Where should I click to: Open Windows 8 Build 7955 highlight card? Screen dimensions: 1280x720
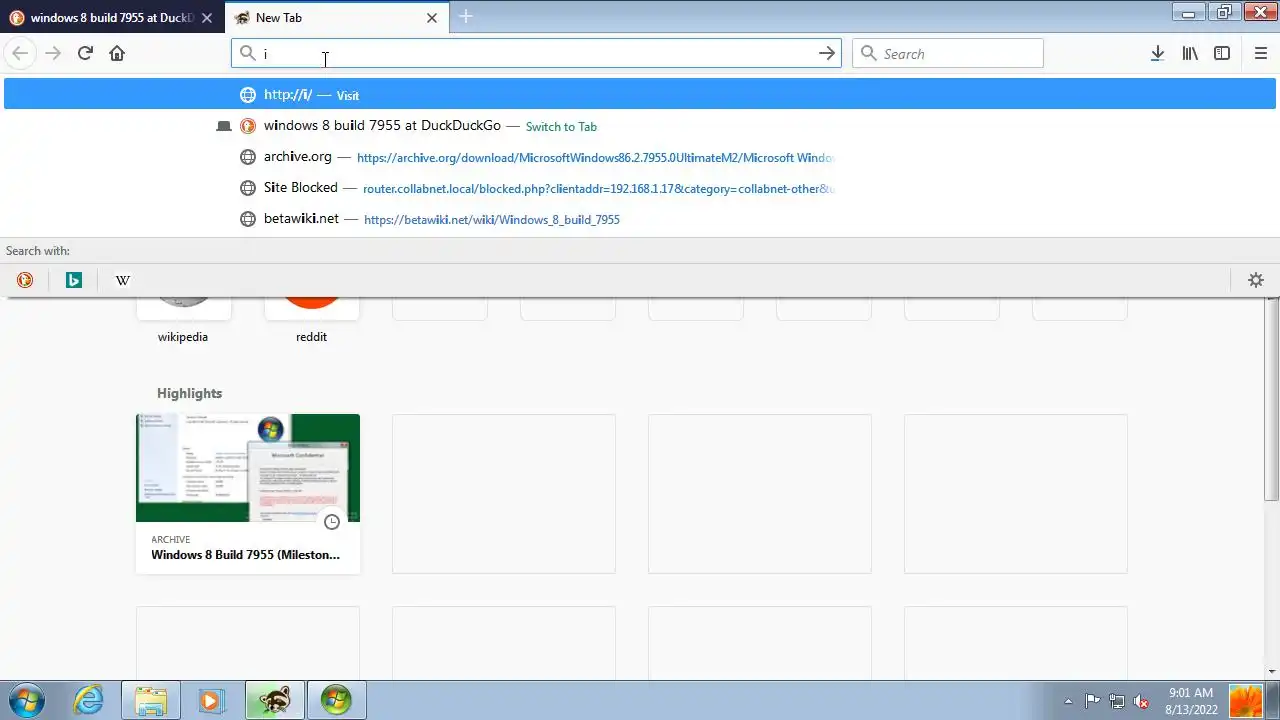click(248, 494)
